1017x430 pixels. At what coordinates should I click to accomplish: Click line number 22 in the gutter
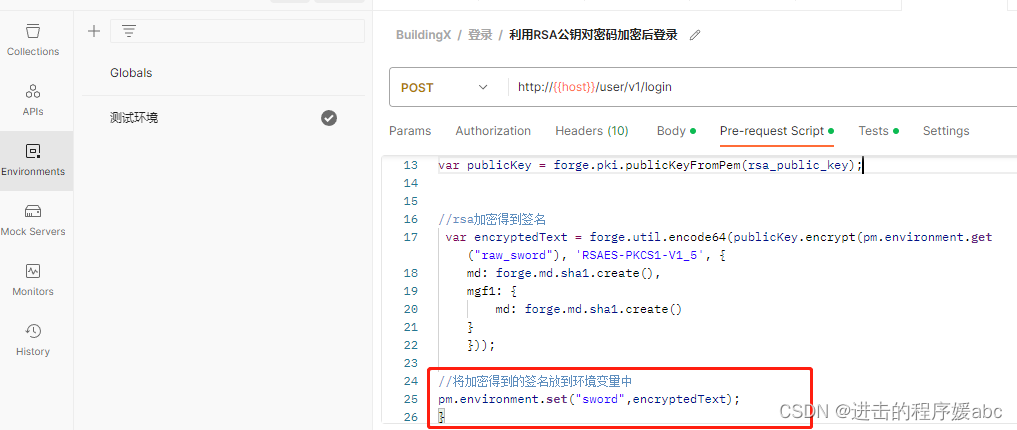click(411, 345)
